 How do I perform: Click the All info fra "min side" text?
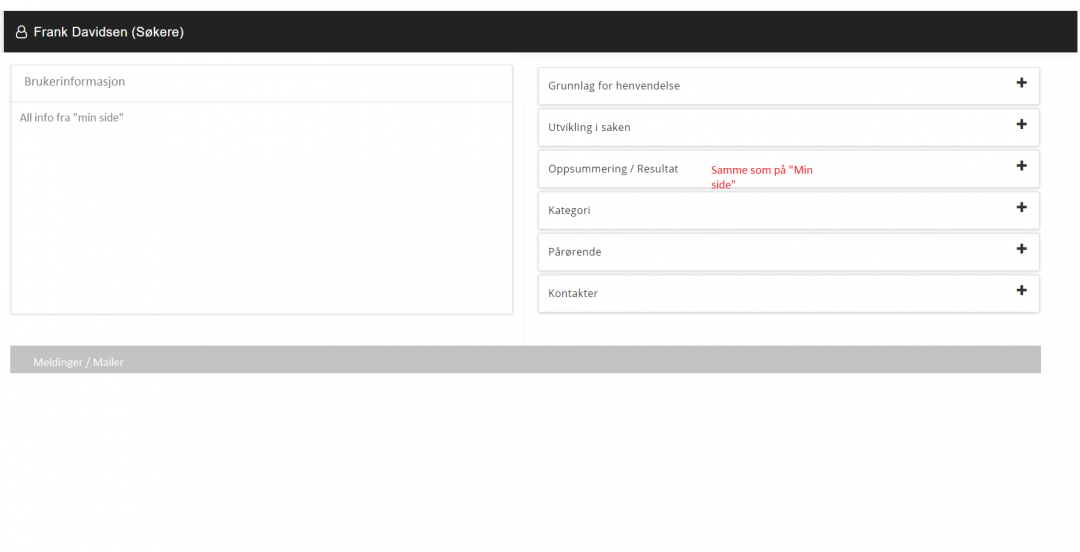(71, 118)
